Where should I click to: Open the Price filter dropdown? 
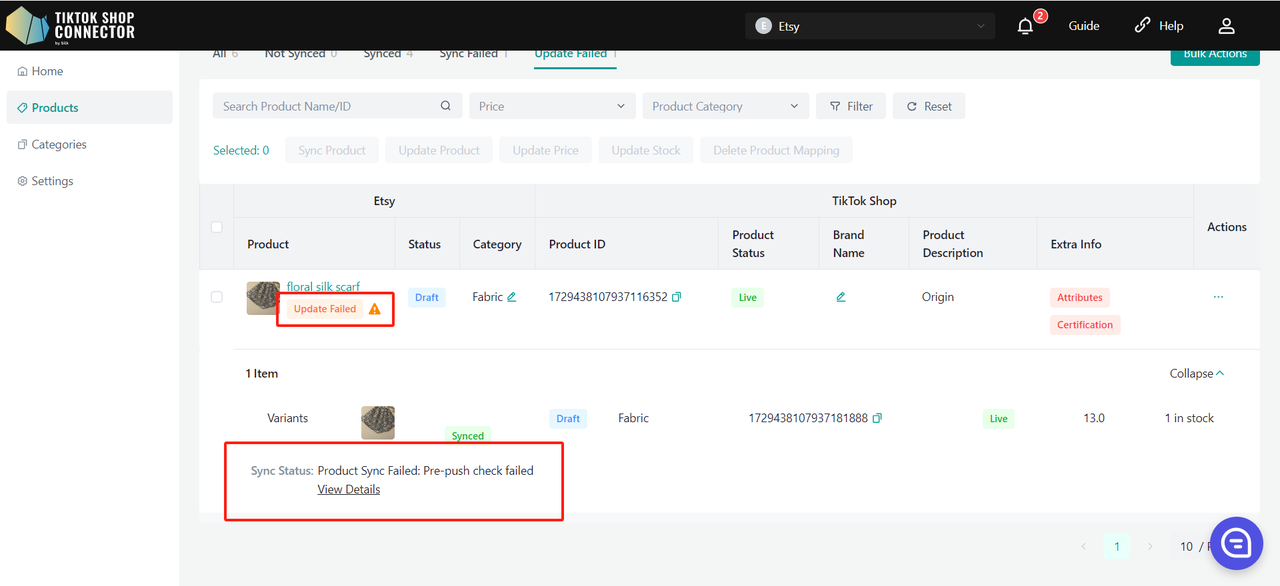[552, 106]
